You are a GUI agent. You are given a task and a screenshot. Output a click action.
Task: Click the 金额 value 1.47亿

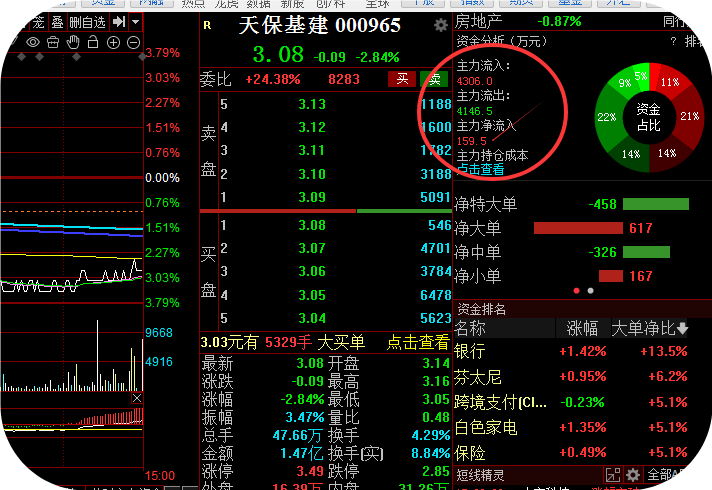pos(302,453)
